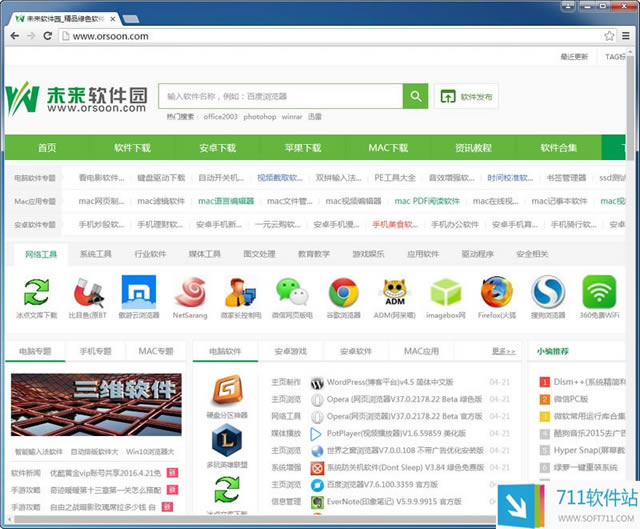Open the MAC下载 navigation item
Viewport: 640px width, 529px height.
pos(388,148)
